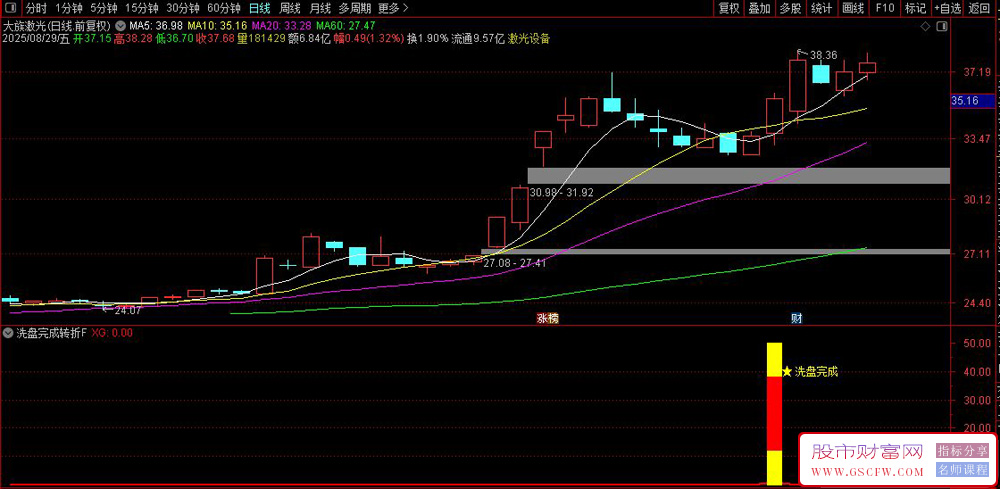Click the 返回 back button

978,8
